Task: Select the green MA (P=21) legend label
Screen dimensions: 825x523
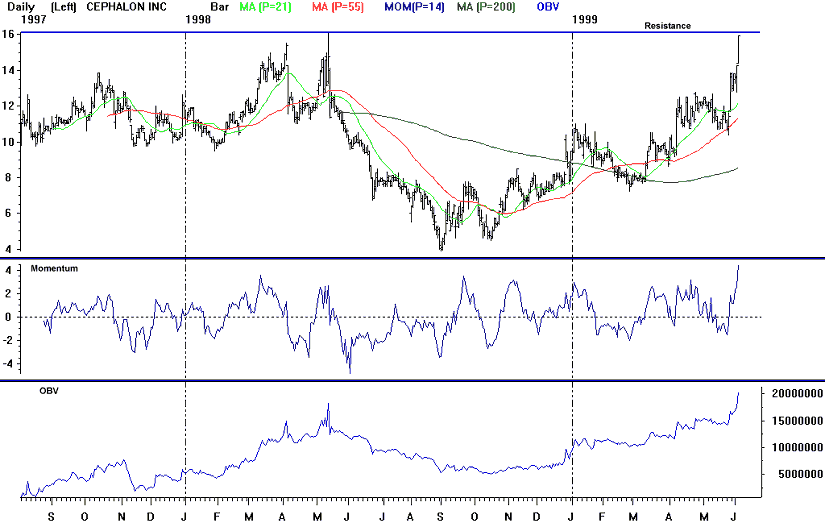Action: coord(265,7)
